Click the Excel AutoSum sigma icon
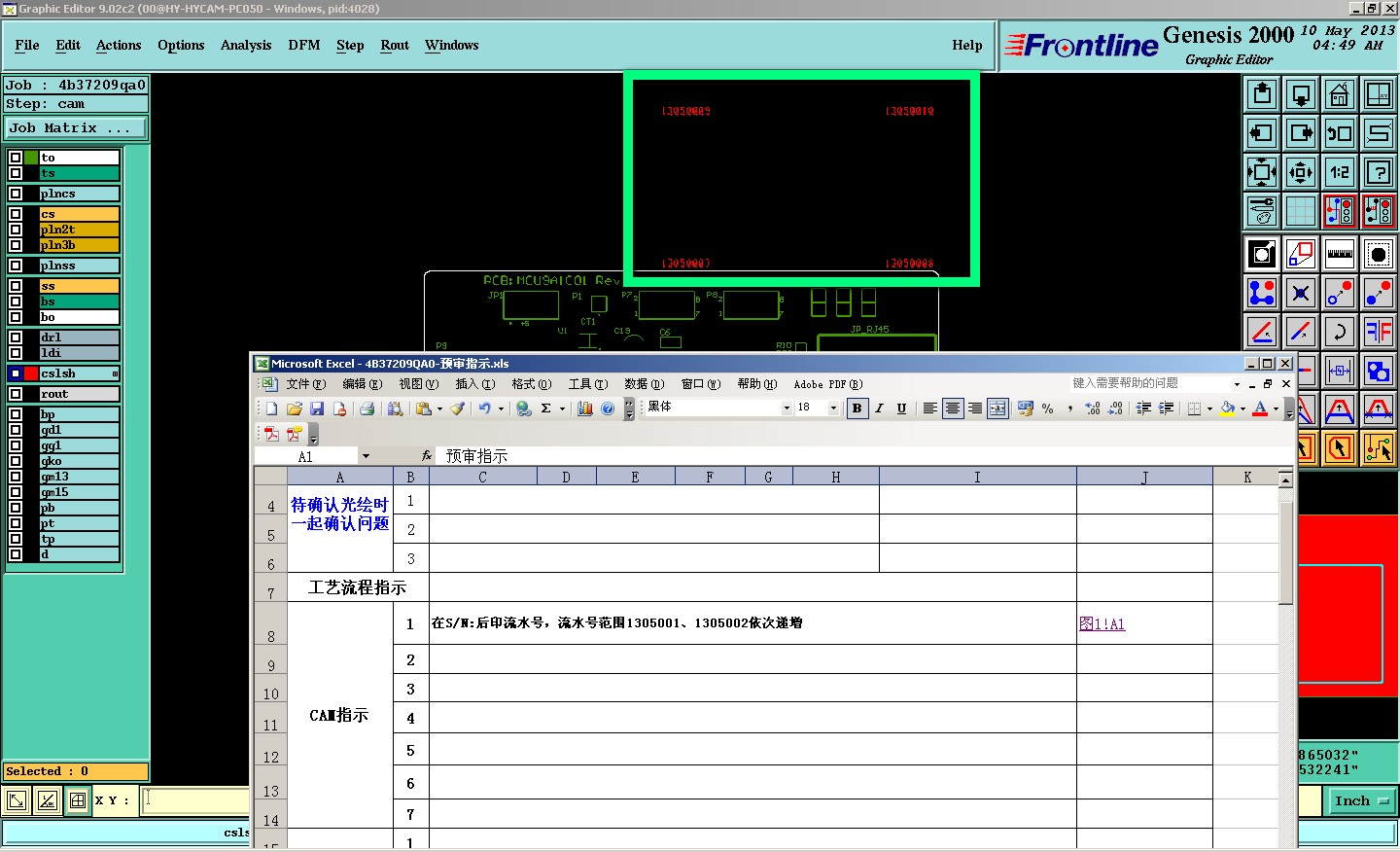Image resolution: width=1400 pixels, height=852 pixels. (x=546, y=408)
